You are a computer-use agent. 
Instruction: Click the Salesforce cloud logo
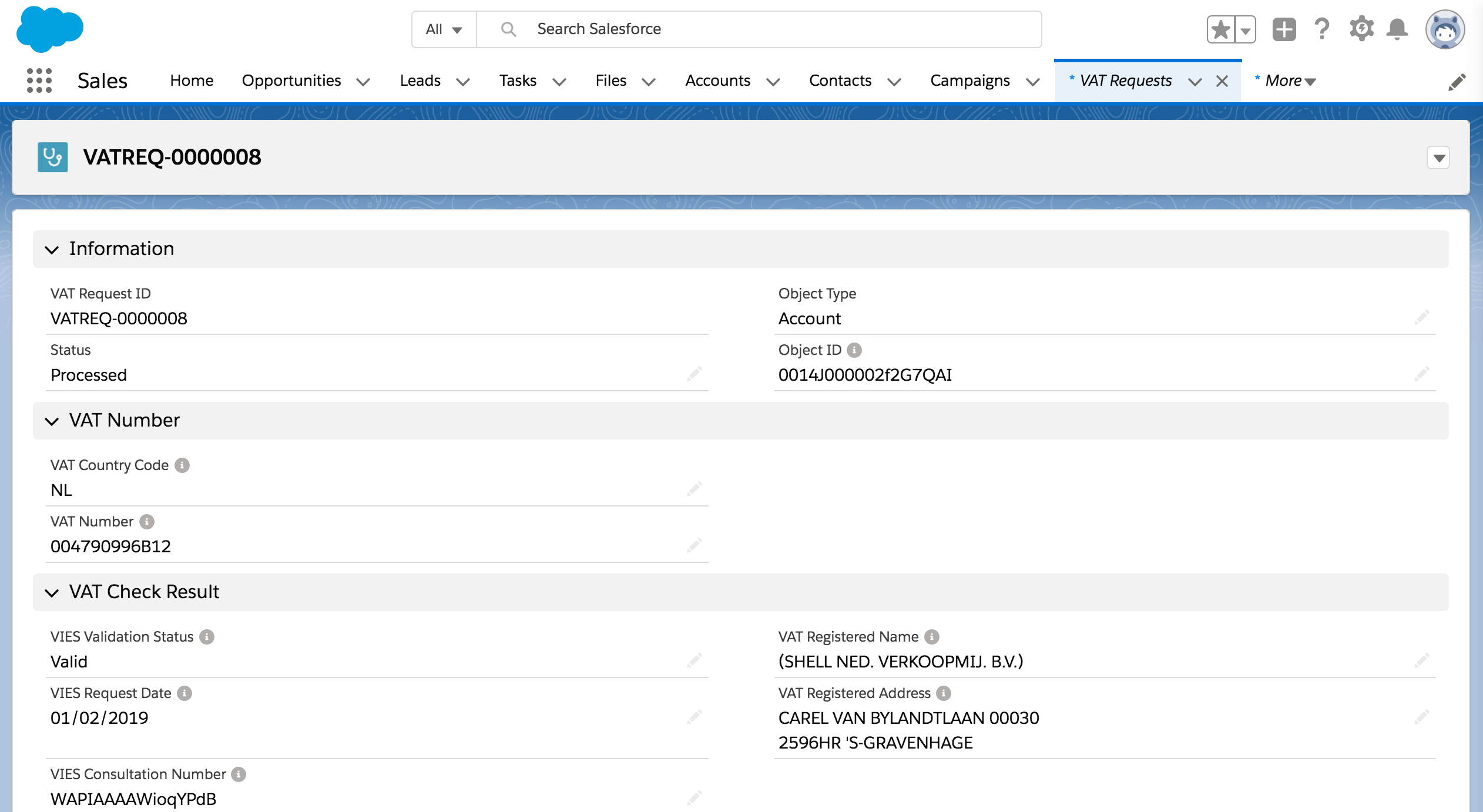click(x=49, y=28)
